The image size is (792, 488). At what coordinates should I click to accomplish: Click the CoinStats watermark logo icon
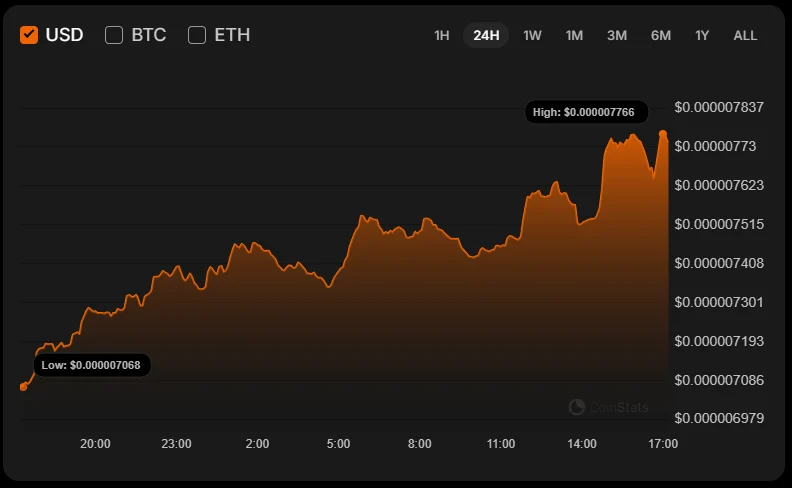[577, 407]
